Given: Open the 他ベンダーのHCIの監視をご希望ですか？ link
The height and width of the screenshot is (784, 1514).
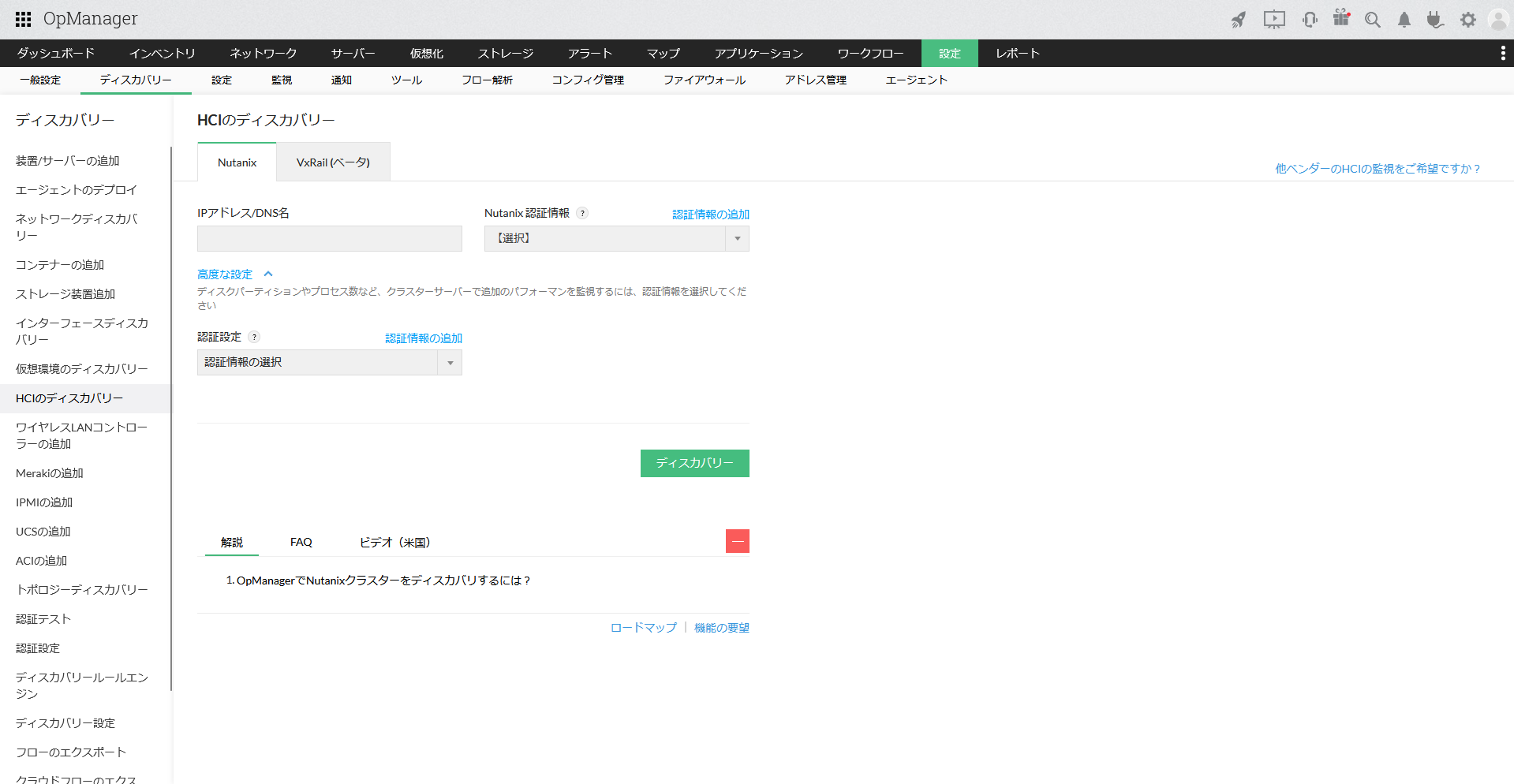Looking at the screenshot, I should coord(1378,169).
